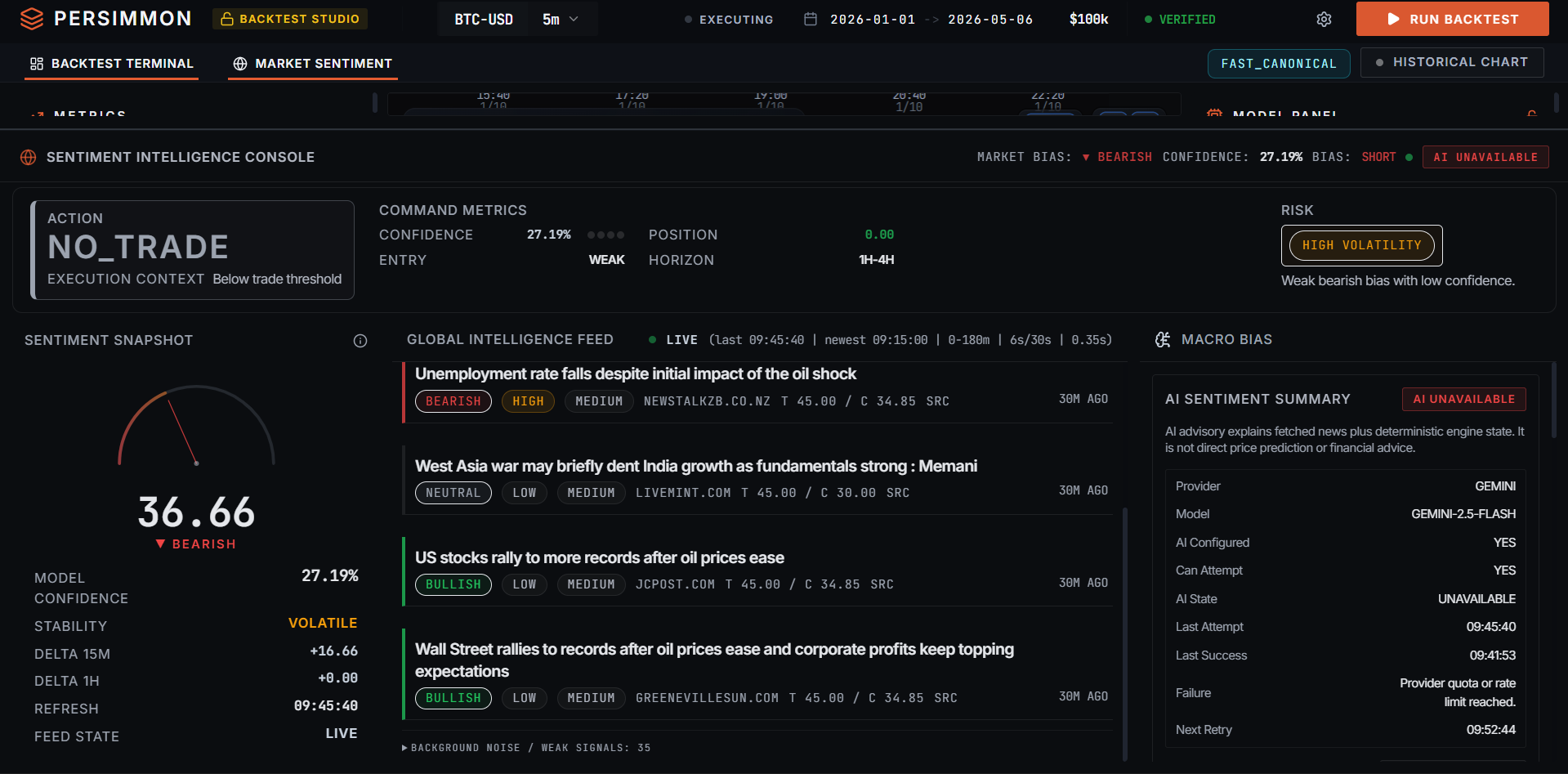Click the $100k capital value

(x=1088, y=19)
